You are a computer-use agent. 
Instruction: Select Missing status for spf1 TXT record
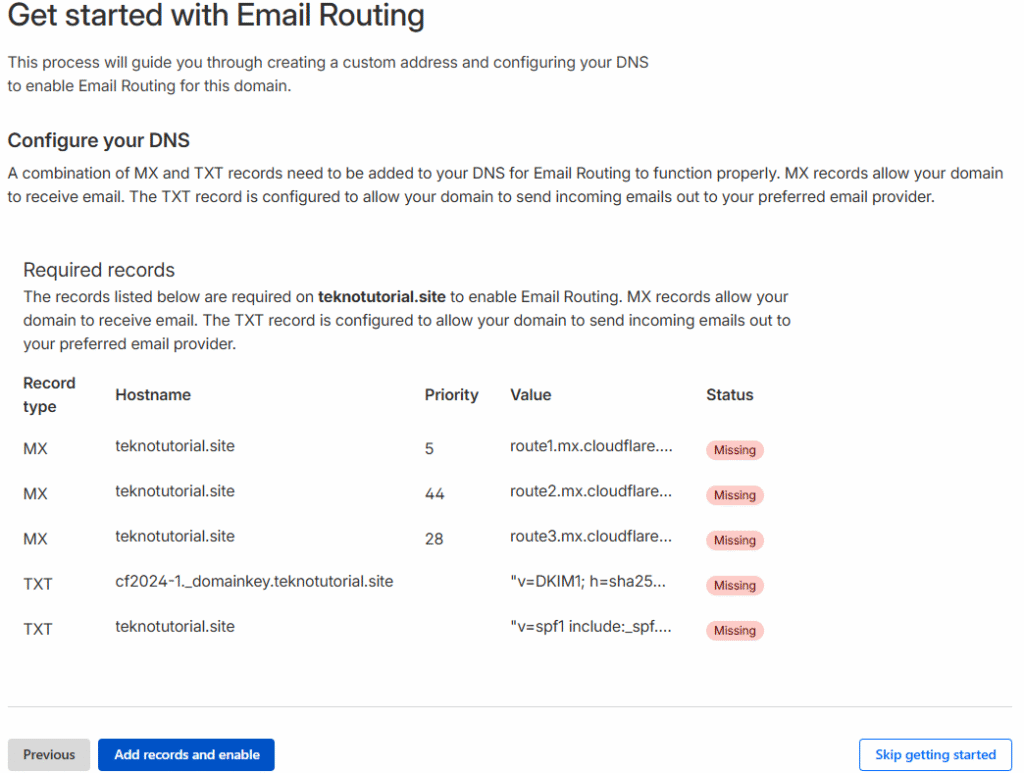coord(735,630)
